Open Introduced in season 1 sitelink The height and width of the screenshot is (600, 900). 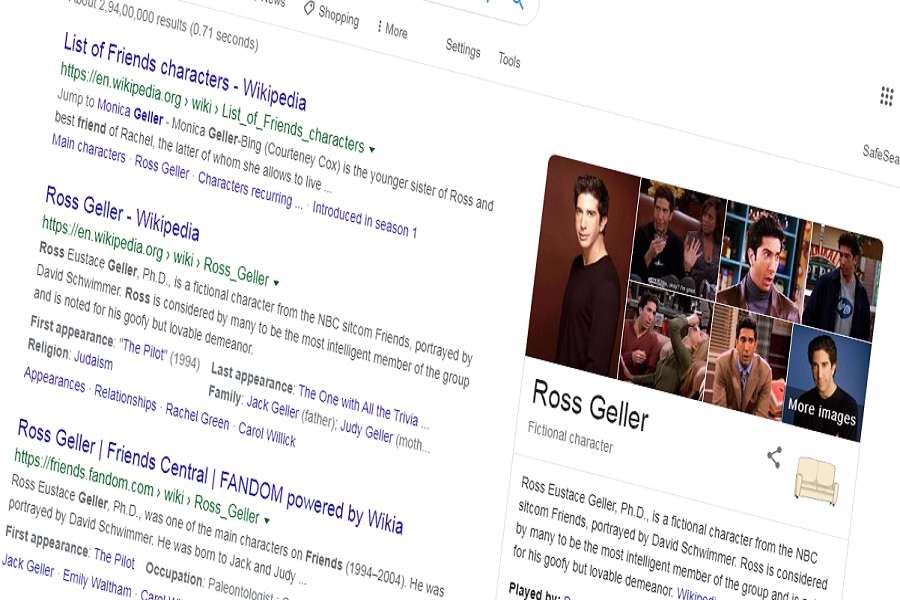coord(364,219)
